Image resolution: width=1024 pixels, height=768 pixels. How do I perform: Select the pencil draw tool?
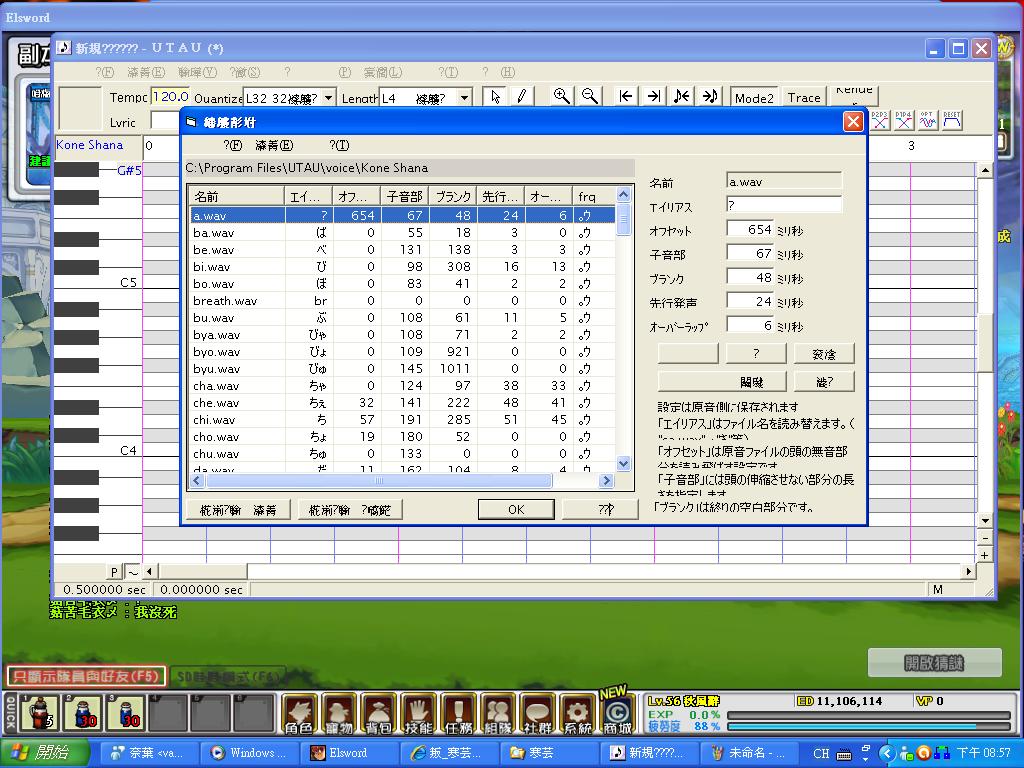coord(521,97)
